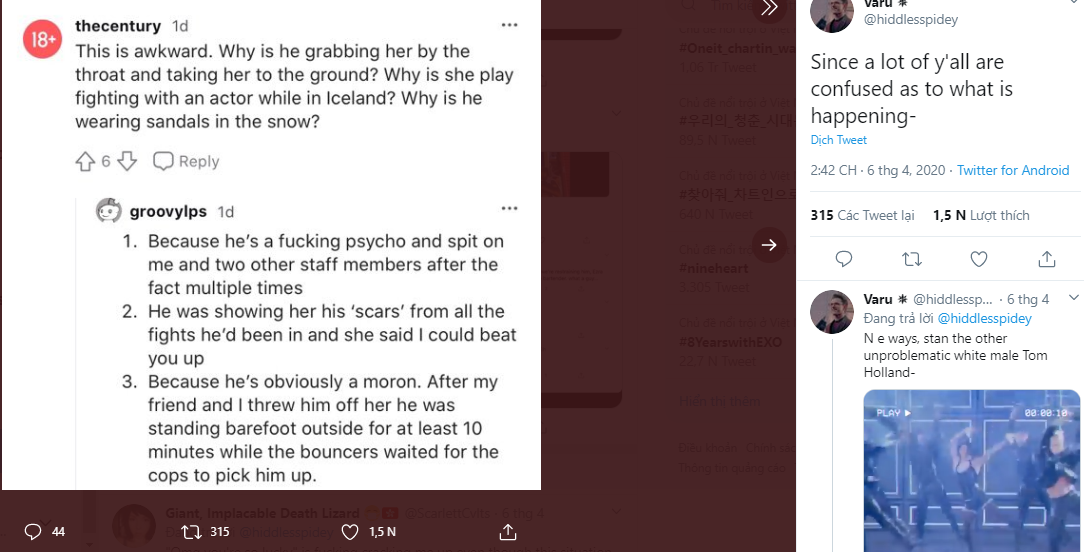Open the reply tweet's "6 thg 4" timestamp

point(1028,299)
